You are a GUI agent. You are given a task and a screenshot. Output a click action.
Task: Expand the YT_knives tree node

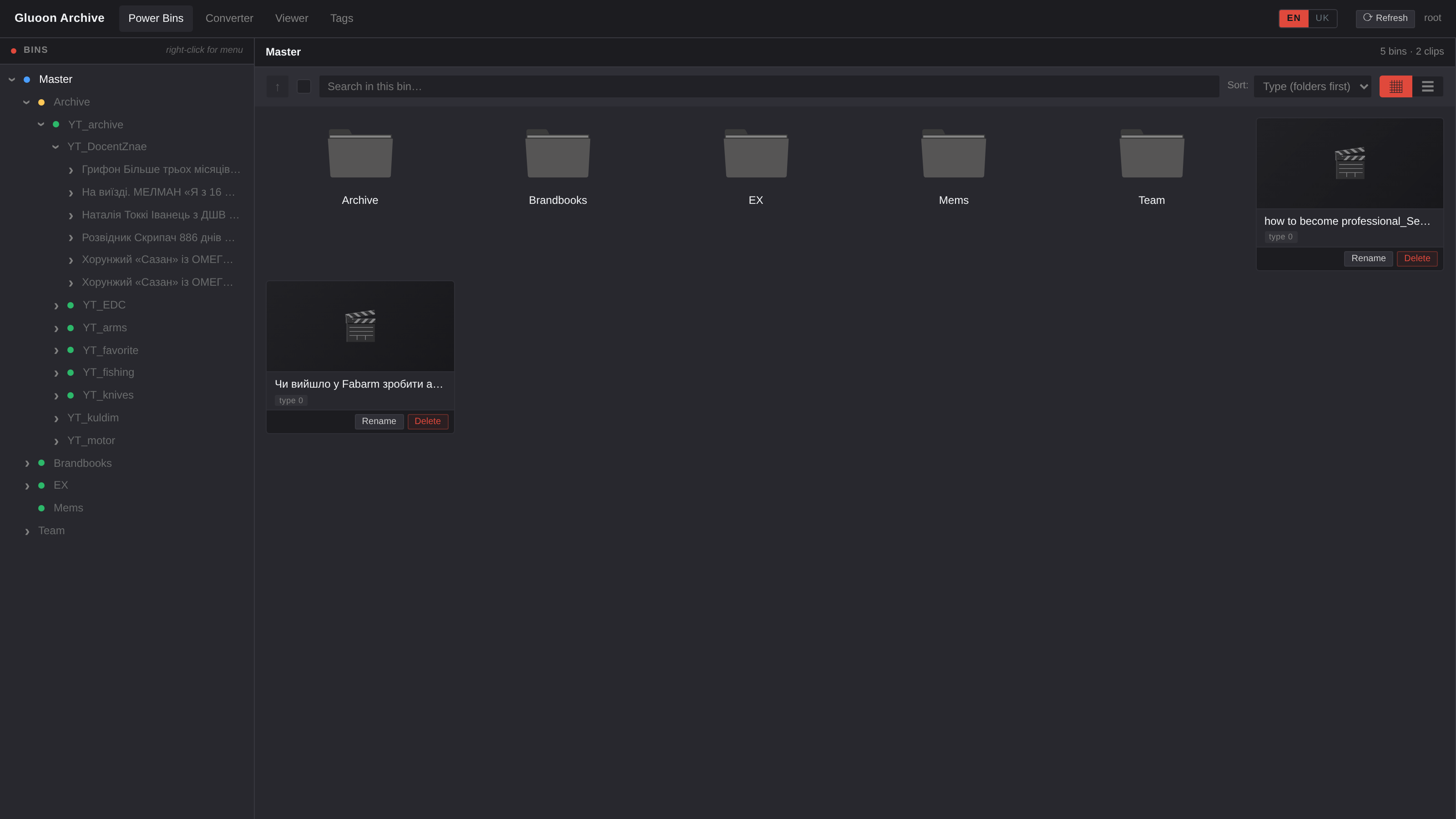pyautogui.click(x=56, y=396)
